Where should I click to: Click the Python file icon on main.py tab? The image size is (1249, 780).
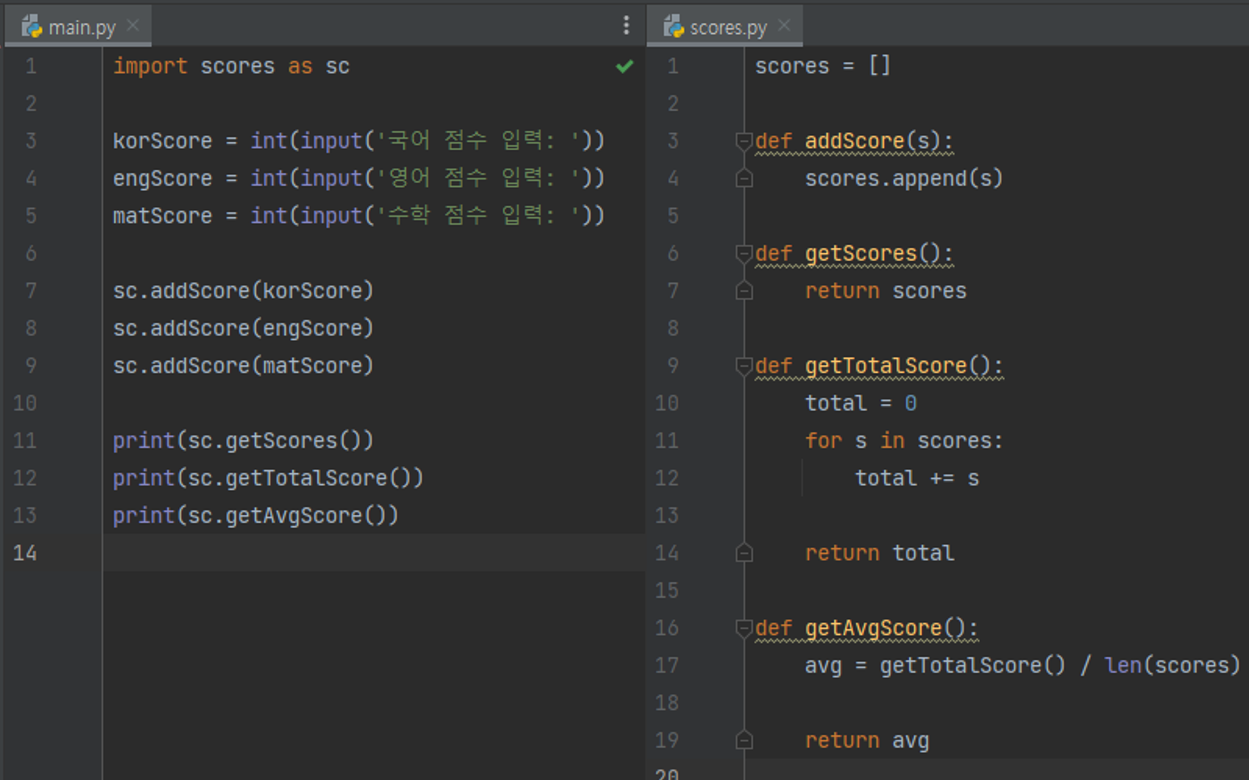[x=32, y=27]
